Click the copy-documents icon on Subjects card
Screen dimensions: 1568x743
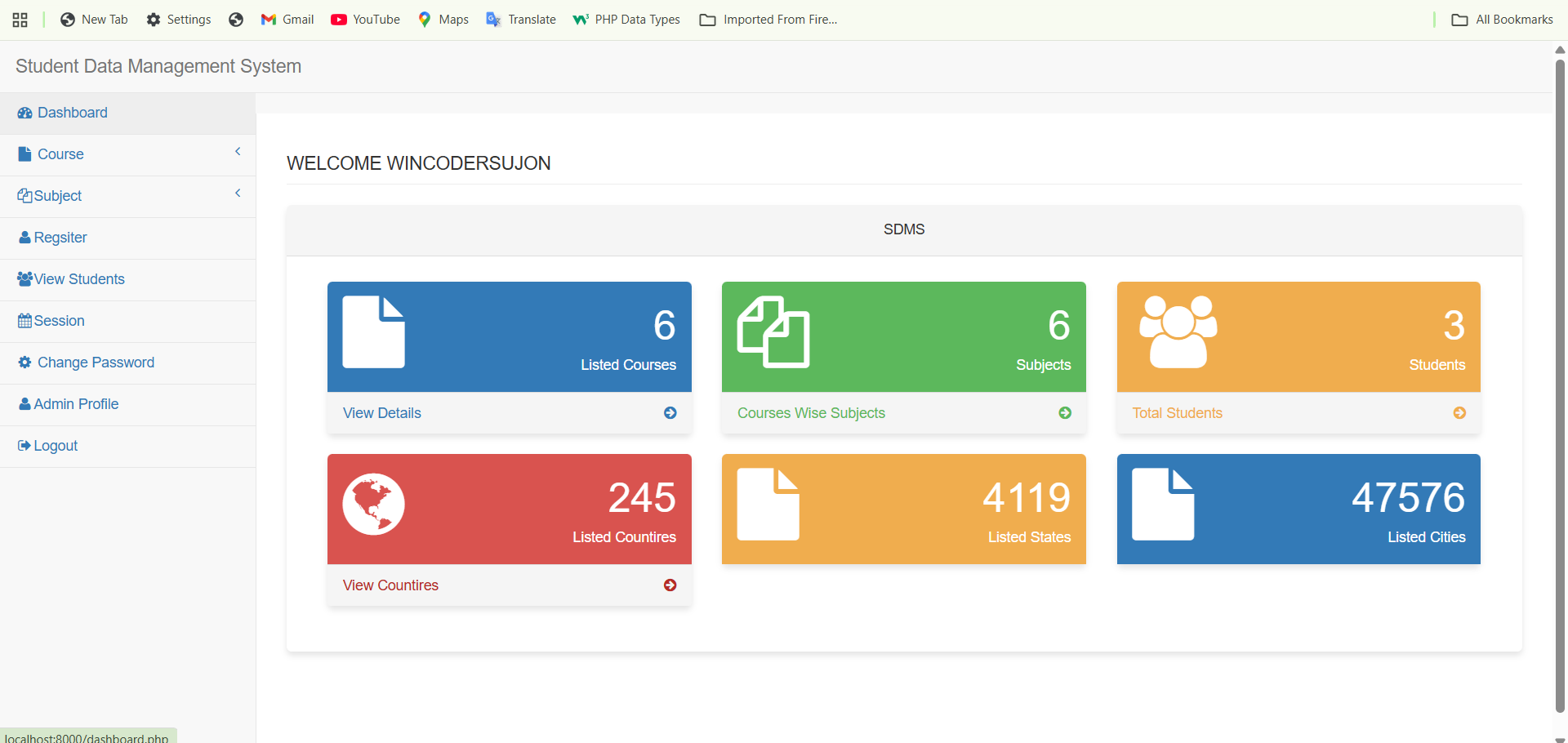click(x=773, y=332)
